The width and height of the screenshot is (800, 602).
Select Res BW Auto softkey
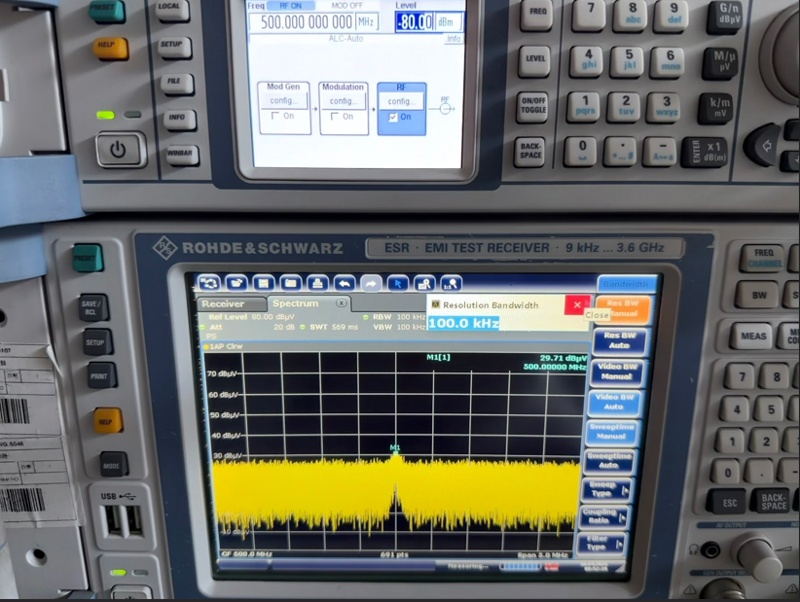619,340
